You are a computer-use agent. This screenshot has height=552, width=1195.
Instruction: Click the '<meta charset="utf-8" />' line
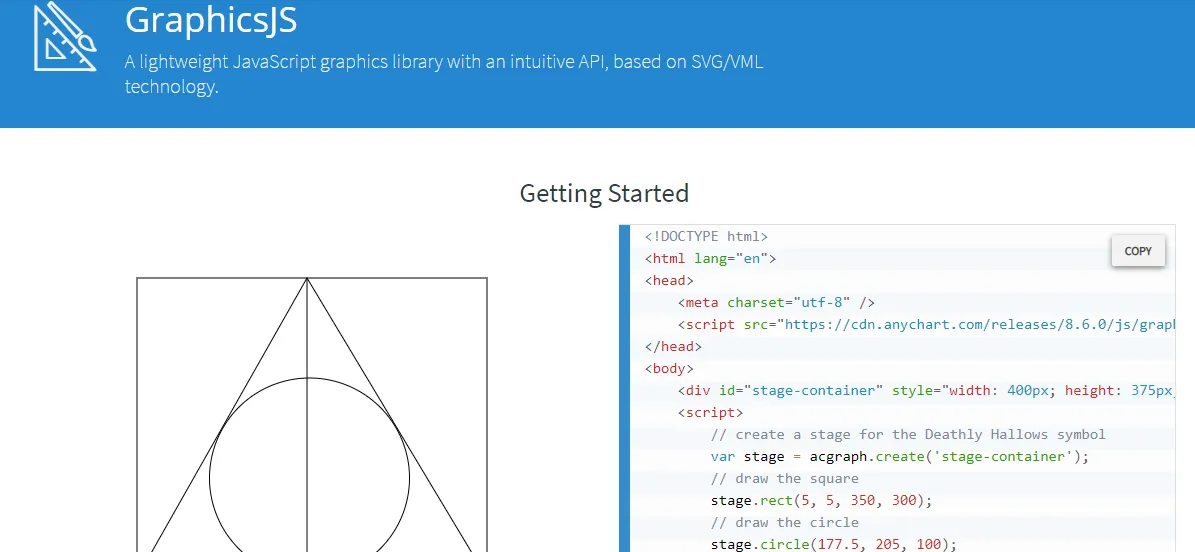coord(776,302)
